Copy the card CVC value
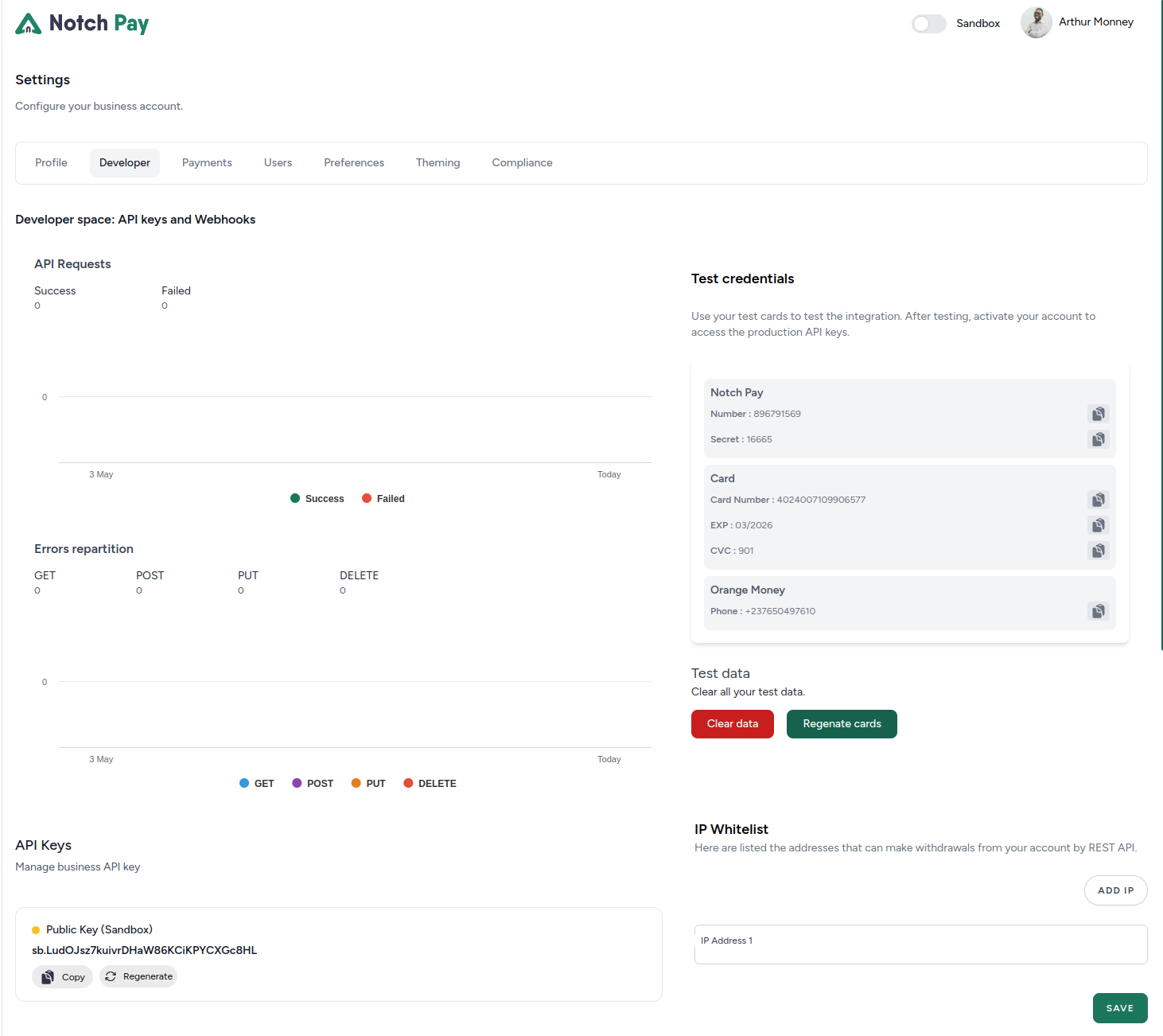Image resolution: width=1163 pixels, height=1036 pixels. (x=1098, y=551)
